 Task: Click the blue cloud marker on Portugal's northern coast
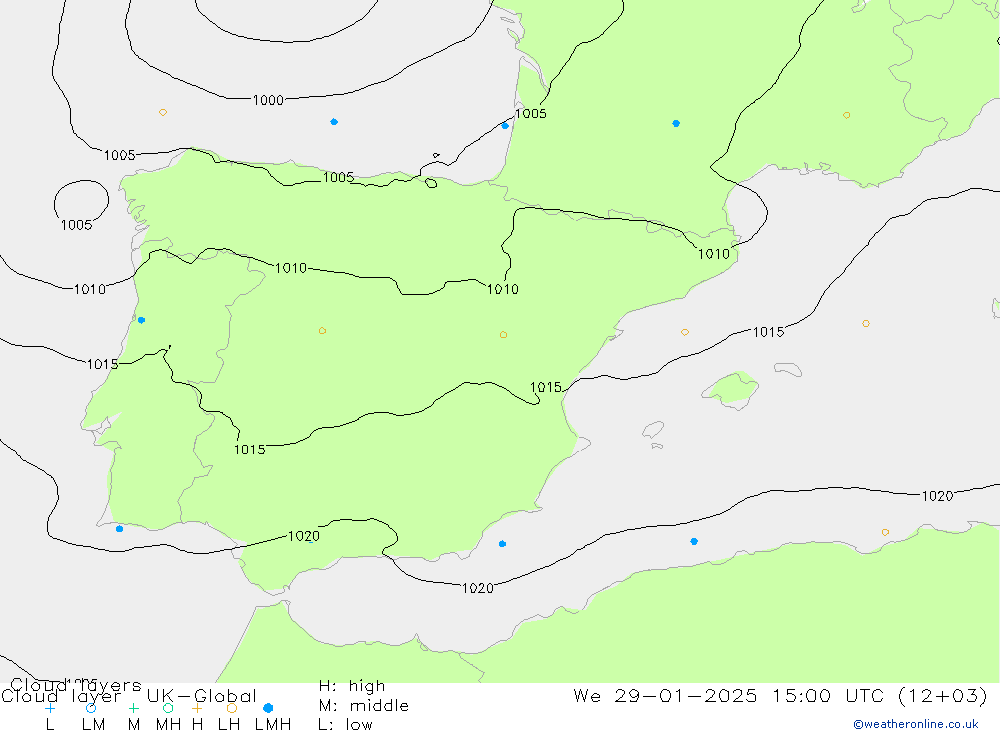(142, 320)
